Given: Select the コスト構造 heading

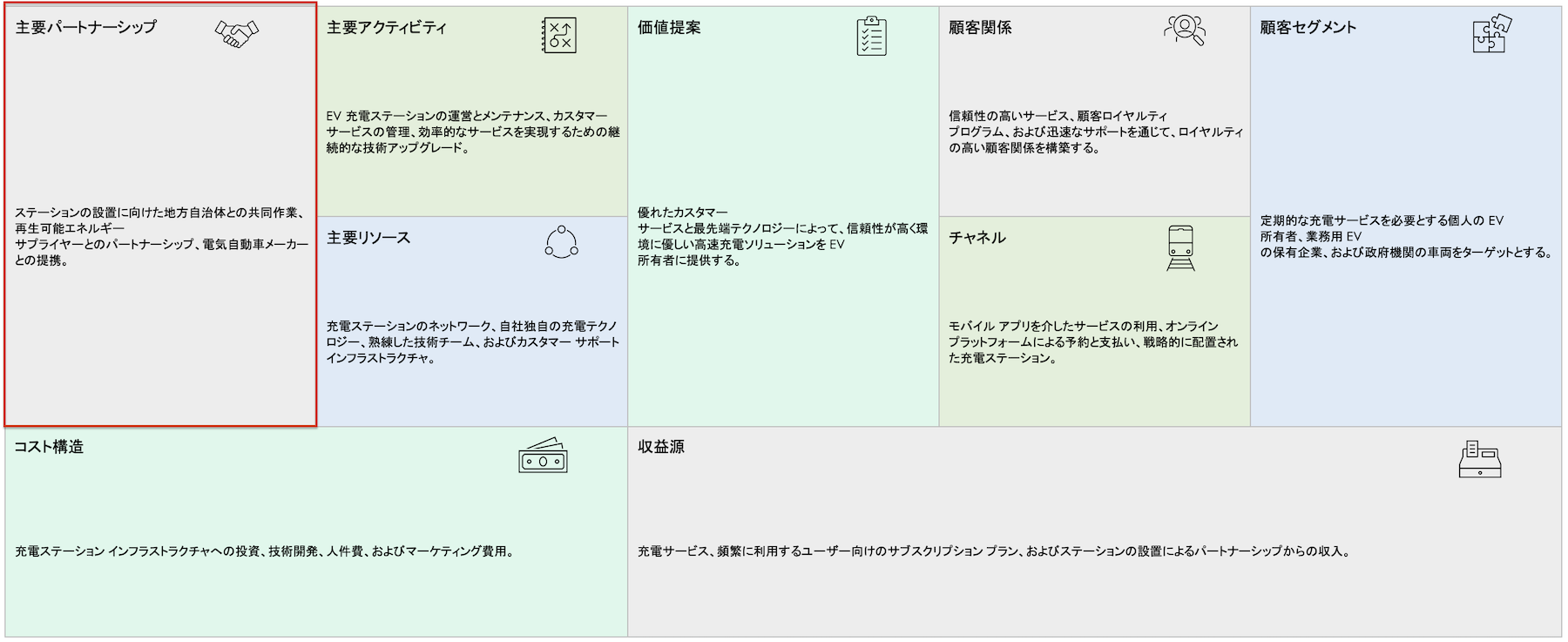Looking at the screenshot, I should click(x=49, y=447).
